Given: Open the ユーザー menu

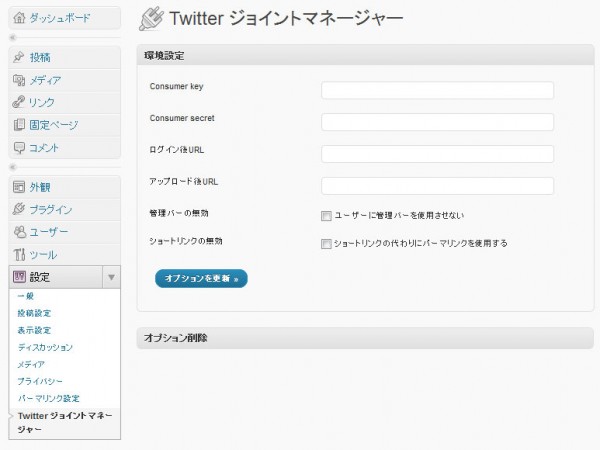Looking at the screenshot, I should (49, 232).
